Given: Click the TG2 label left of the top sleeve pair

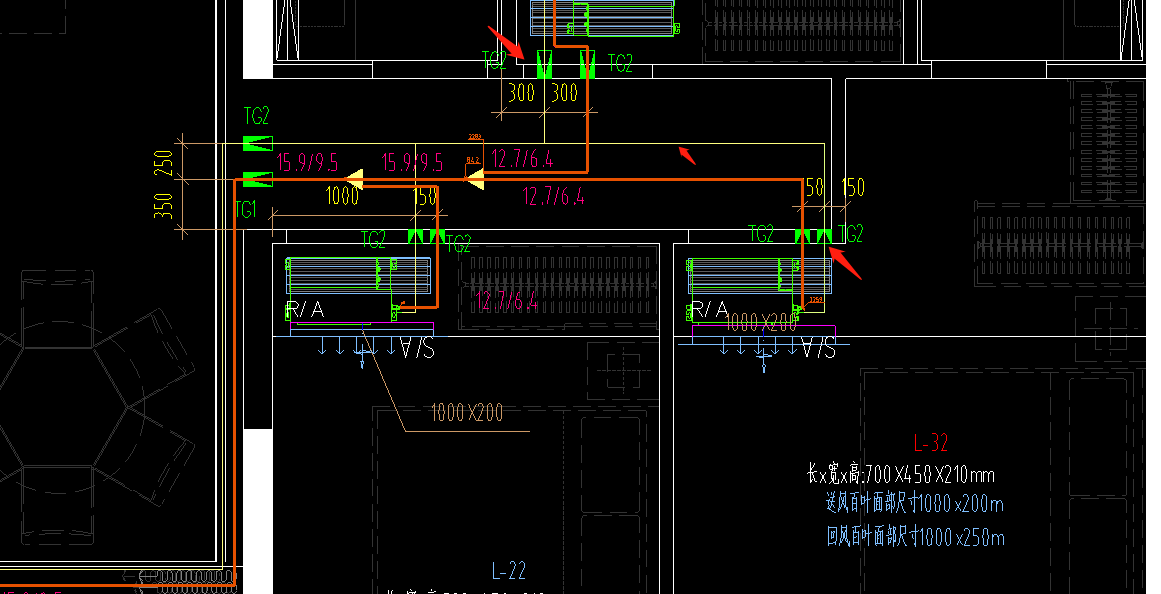Looking at the screenshot, I should point(495,60).
